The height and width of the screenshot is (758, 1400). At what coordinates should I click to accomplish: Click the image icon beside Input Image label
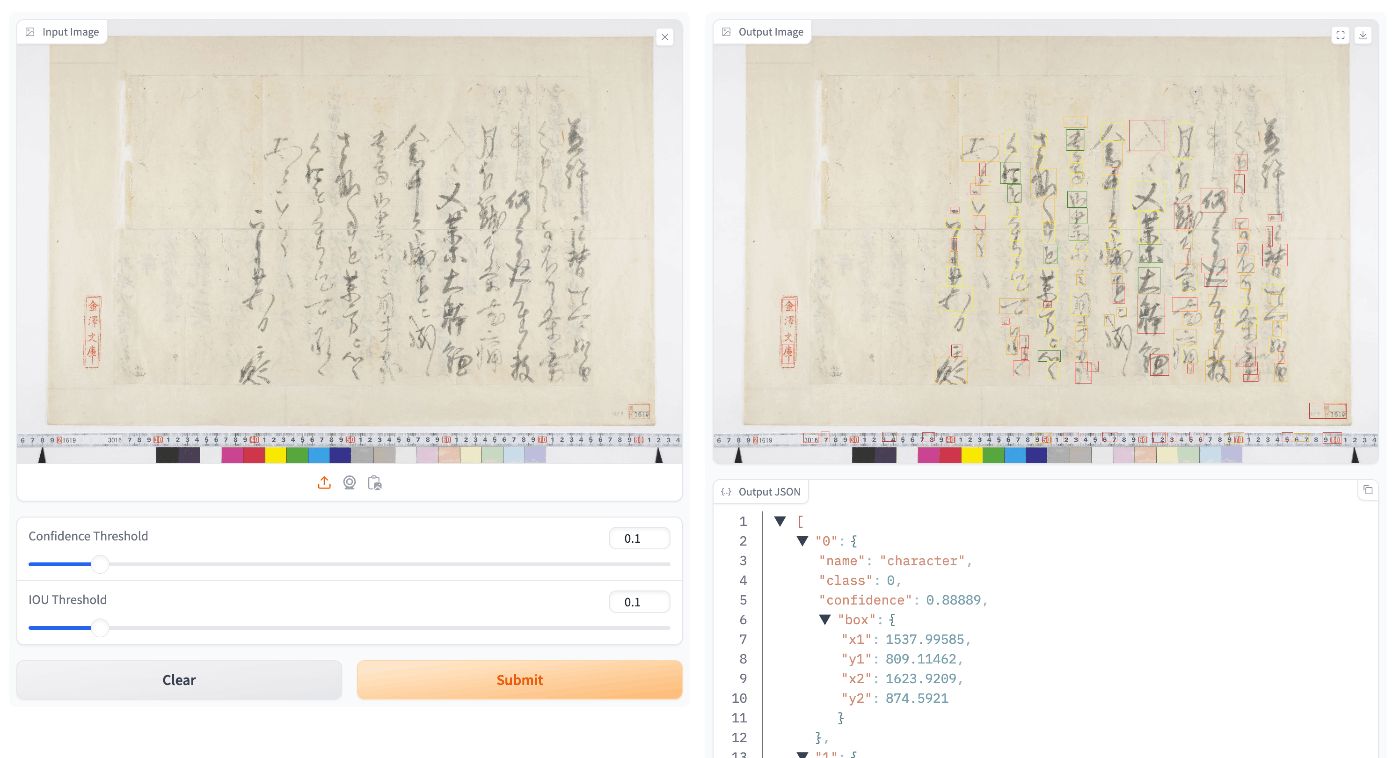coord(30,32)
